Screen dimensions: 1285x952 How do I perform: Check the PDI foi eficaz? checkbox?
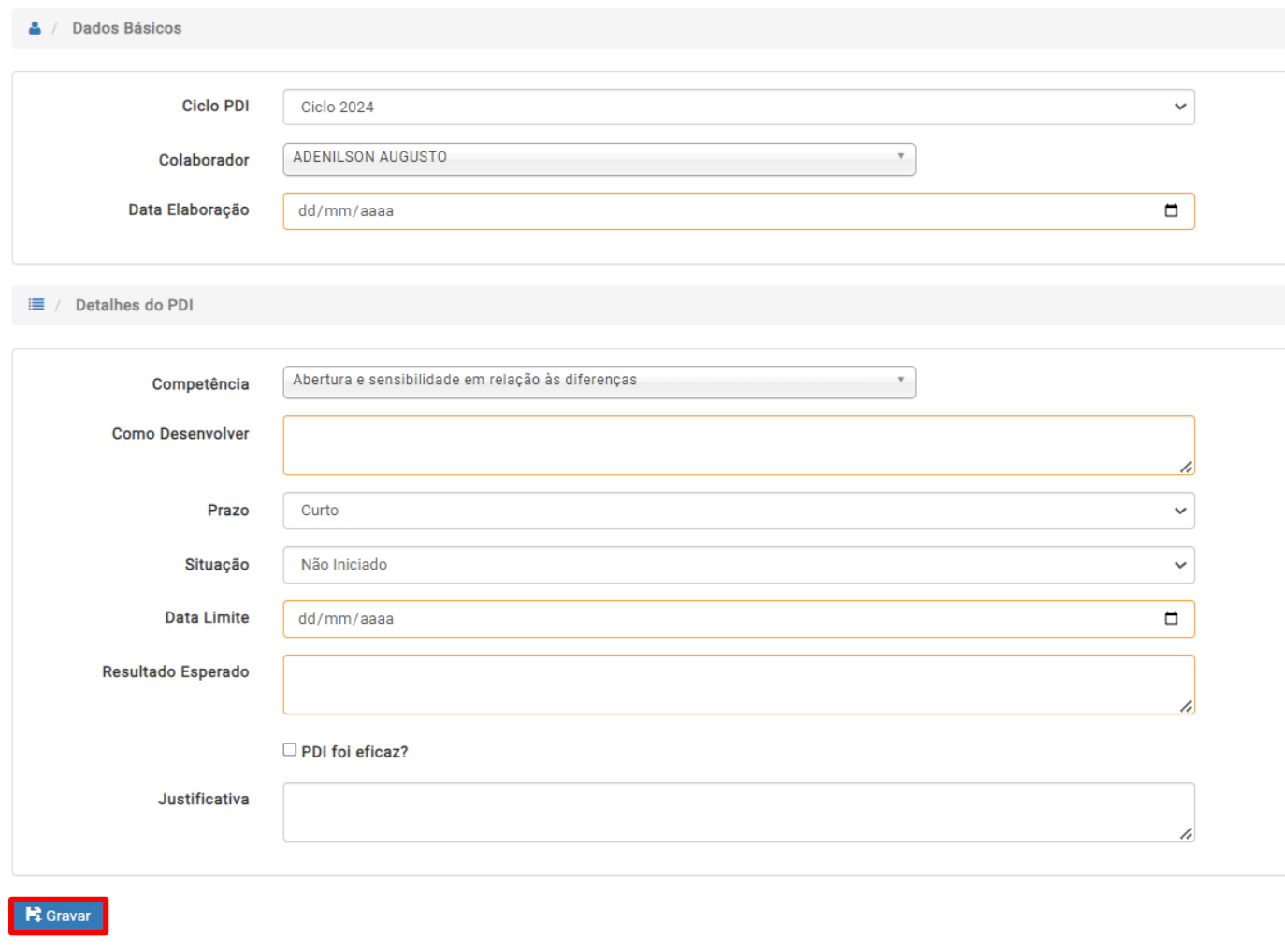click(290, 750)
